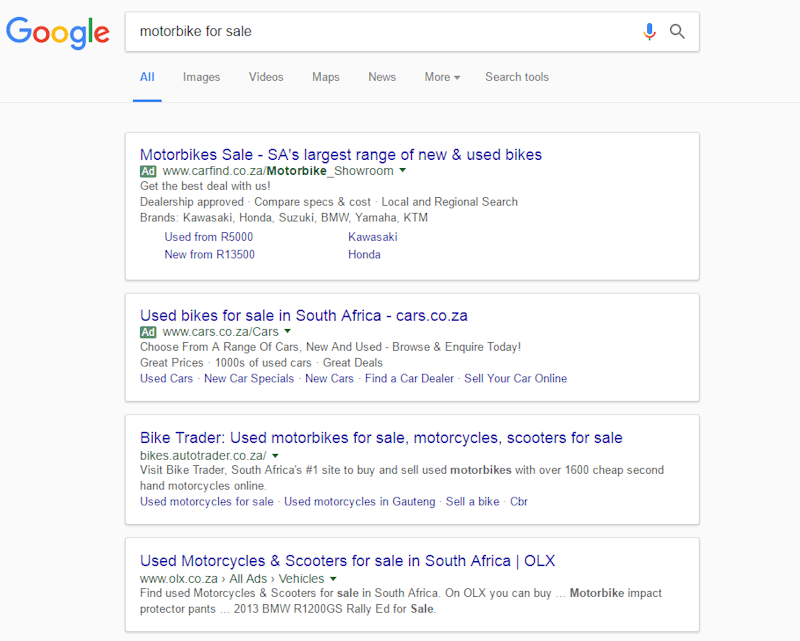This screenshot has height=641, width=800.
Task: Open 'Used bikes for sale in South Africa' ad
Action: (x=304, y=315)
